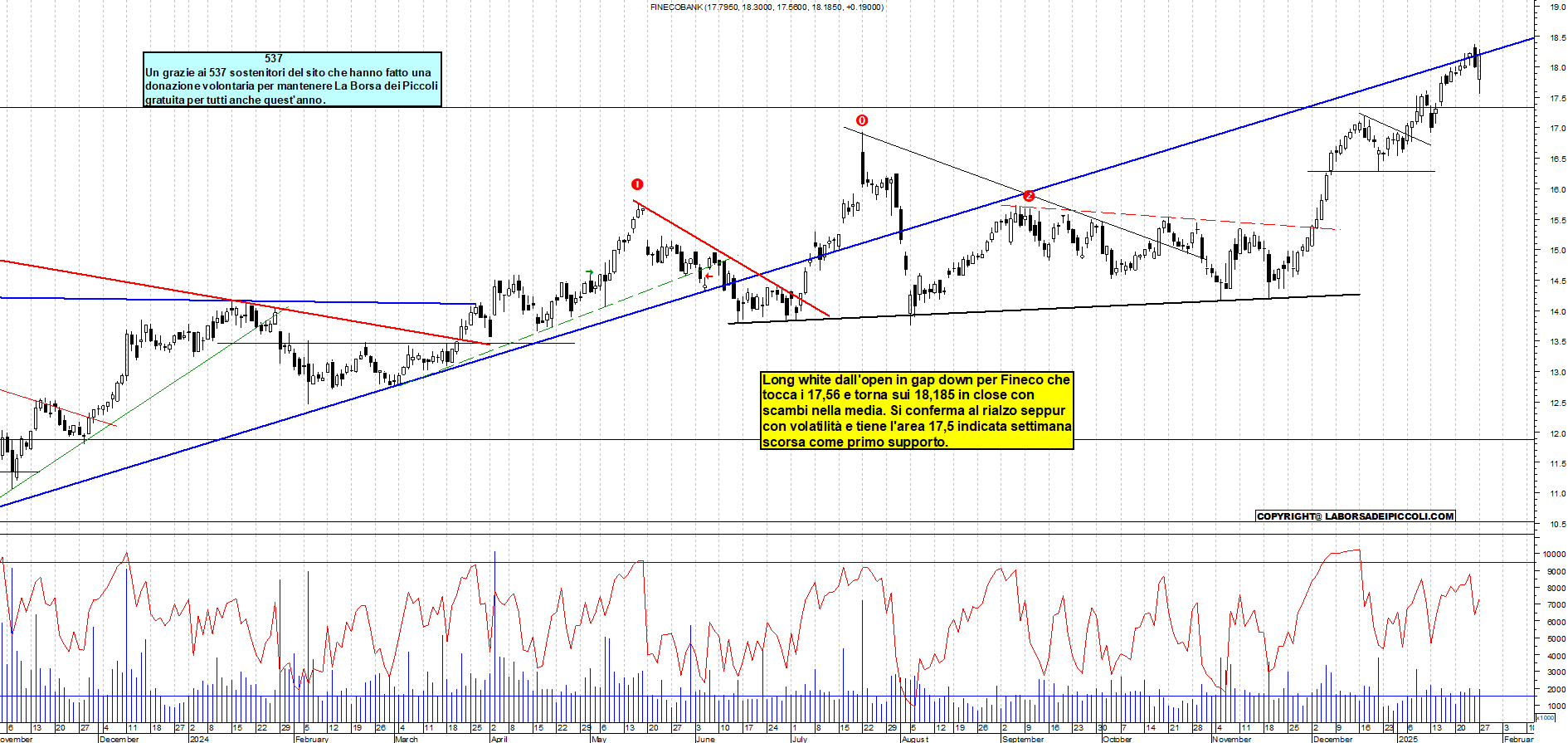Click the red circle marker numbered 2
Viewport: 1568px width, 743px height.
click(x=1029, y=196)
